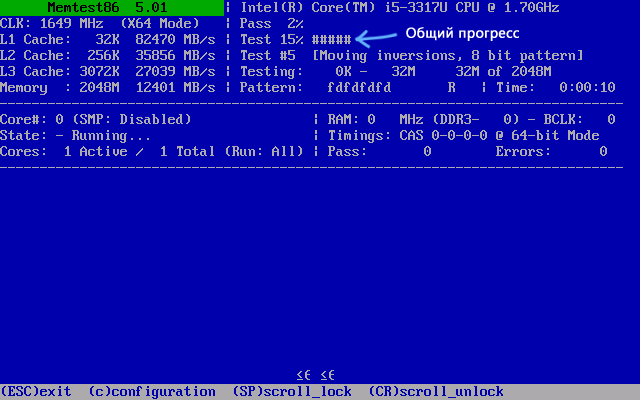Click the Test #5 Moving inversions text
640x400 pixels.
click(x=411, y=56)
